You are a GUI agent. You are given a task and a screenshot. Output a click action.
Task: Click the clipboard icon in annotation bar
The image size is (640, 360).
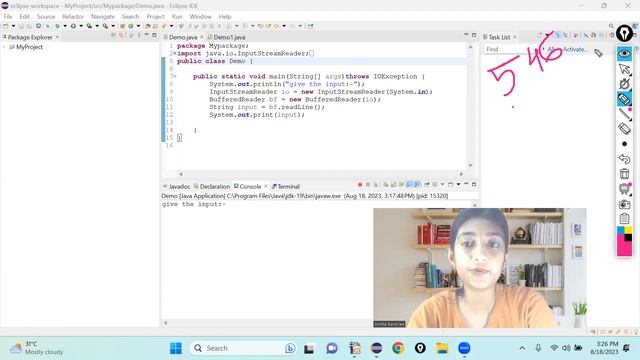[x=624, y=219]
